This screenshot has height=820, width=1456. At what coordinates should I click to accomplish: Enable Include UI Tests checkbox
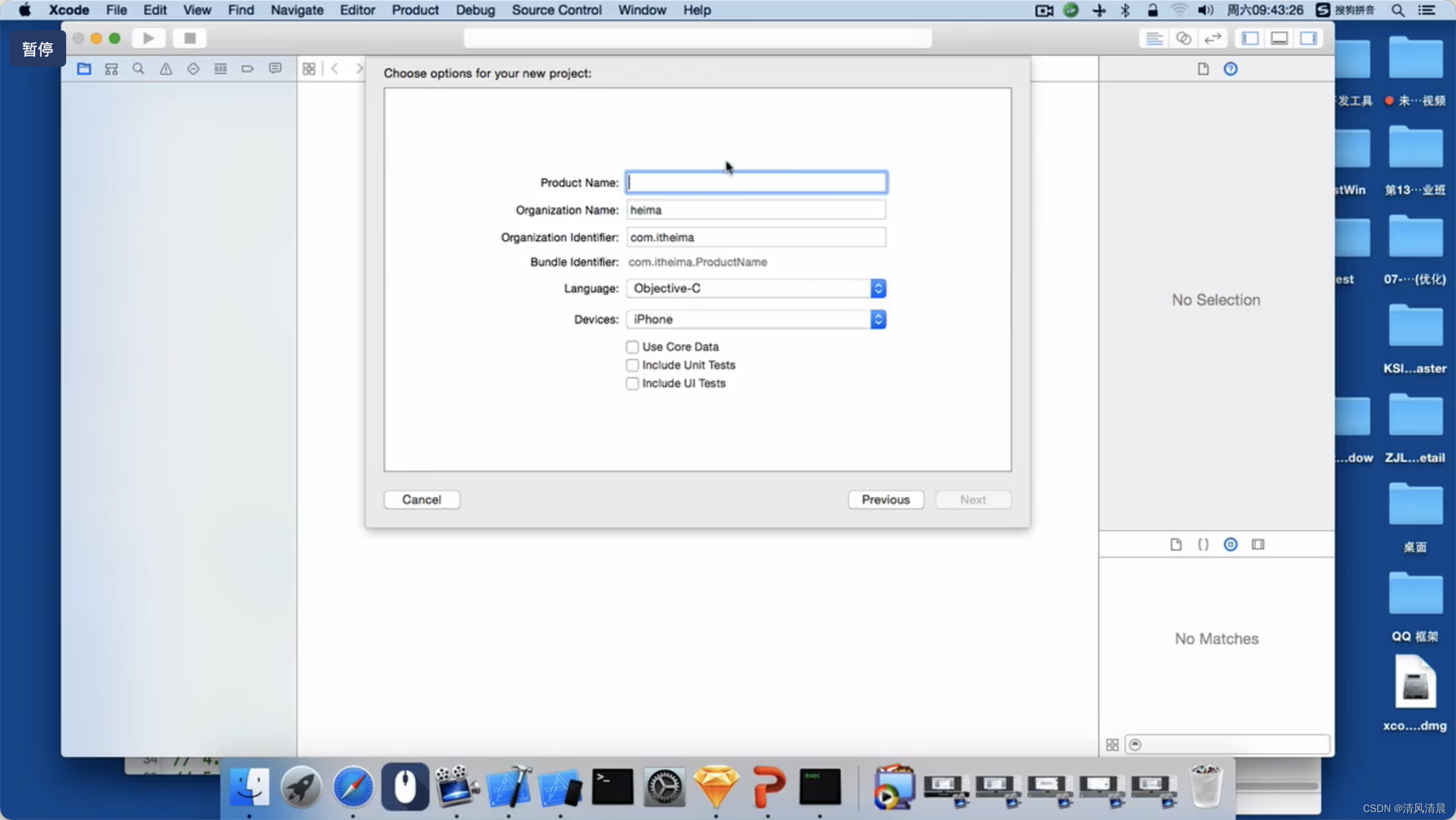(x=631, y=383)
